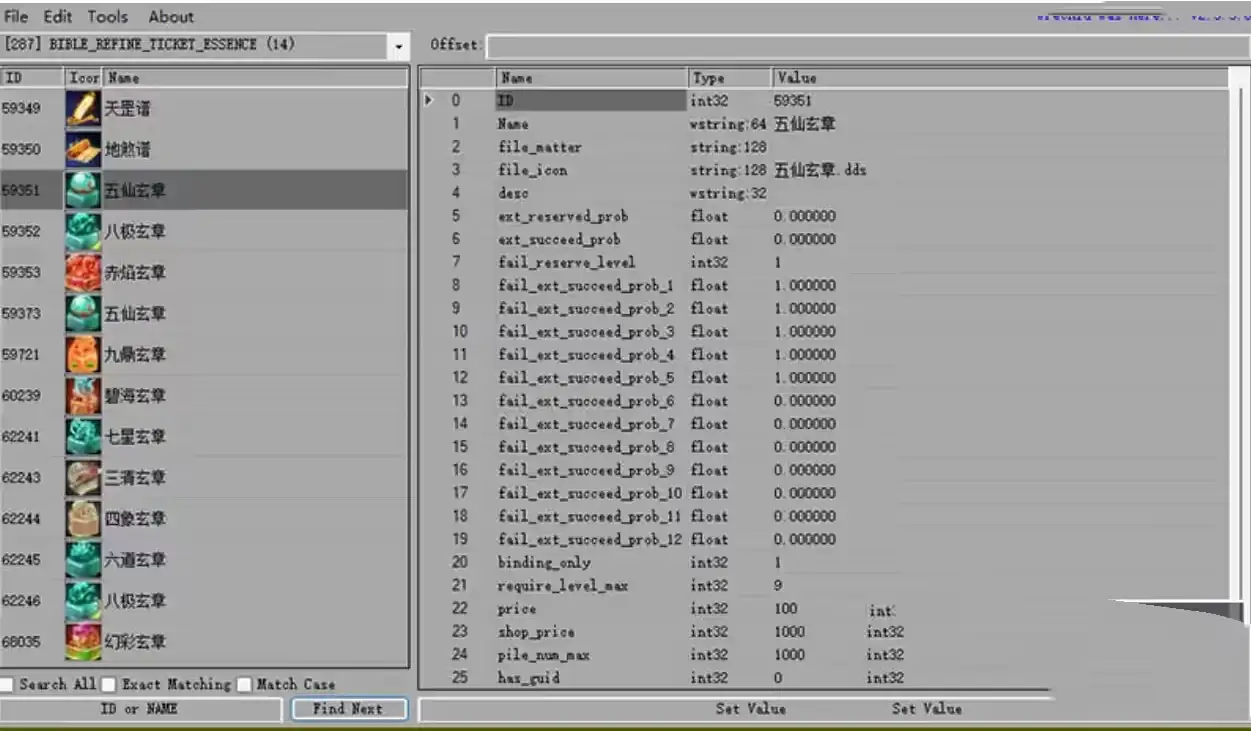Open the Edit menu
This screenshot has height=731, width=1251.
point(57,17)
